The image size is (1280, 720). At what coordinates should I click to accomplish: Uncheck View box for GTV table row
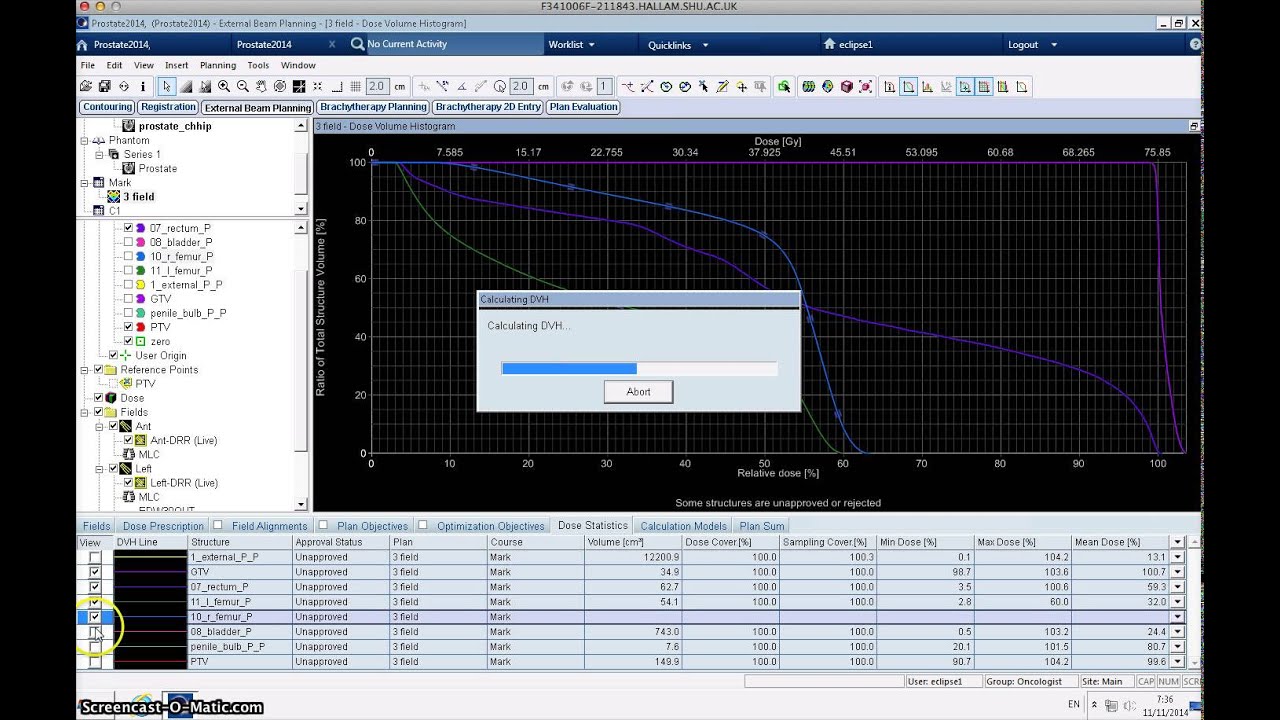pos(95,572)
